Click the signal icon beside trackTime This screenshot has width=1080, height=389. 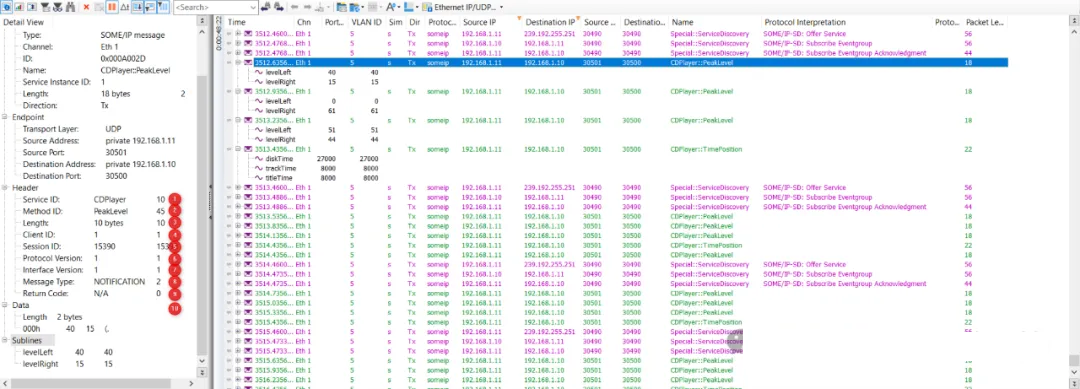click(259, 168)
